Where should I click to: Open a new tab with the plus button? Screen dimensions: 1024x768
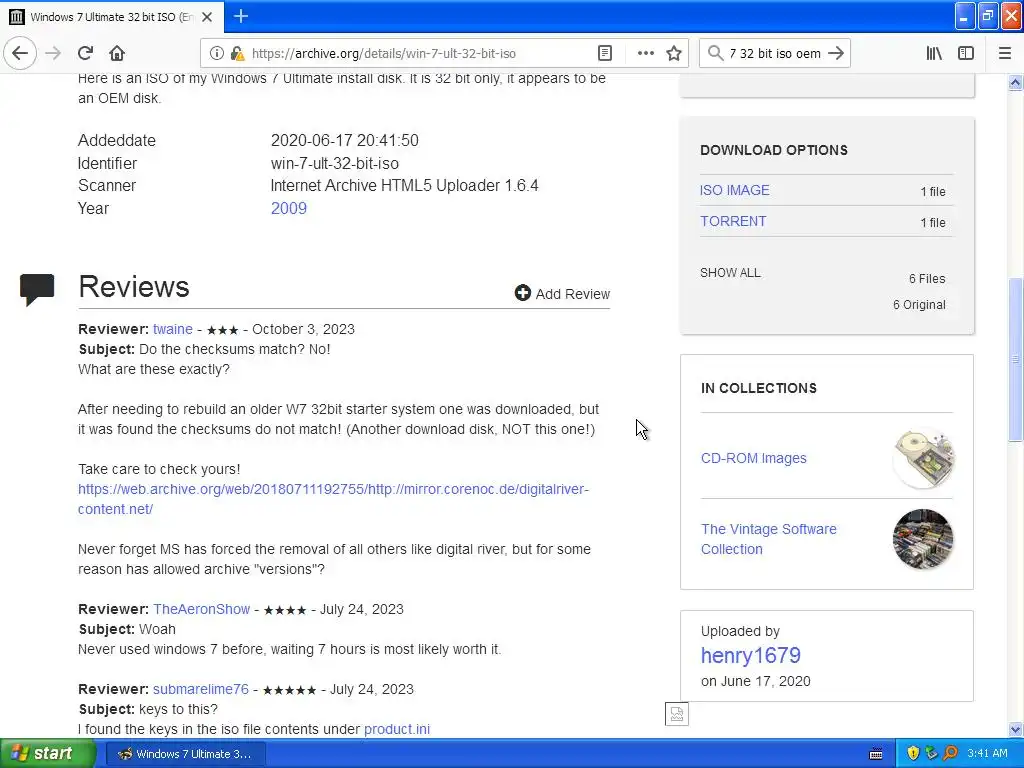coord(241,16)
